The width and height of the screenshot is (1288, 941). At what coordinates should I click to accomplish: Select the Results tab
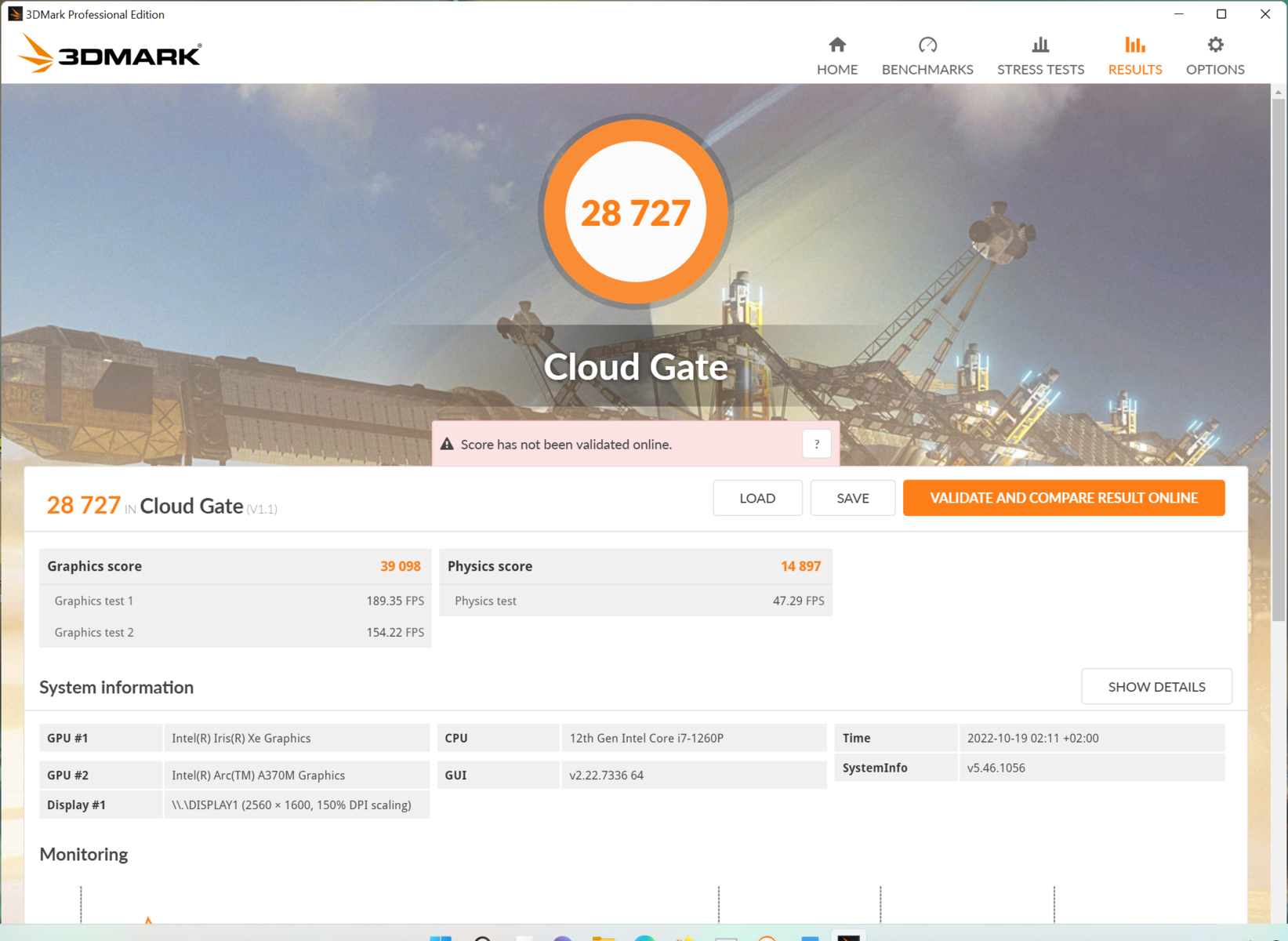(x=1134, y=56)
